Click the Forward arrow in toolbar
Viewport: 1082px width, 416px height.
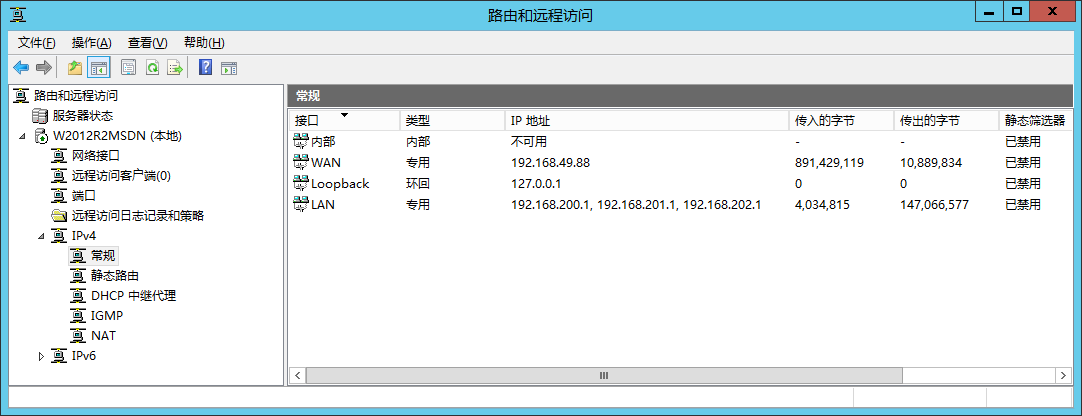click(43, 68)
